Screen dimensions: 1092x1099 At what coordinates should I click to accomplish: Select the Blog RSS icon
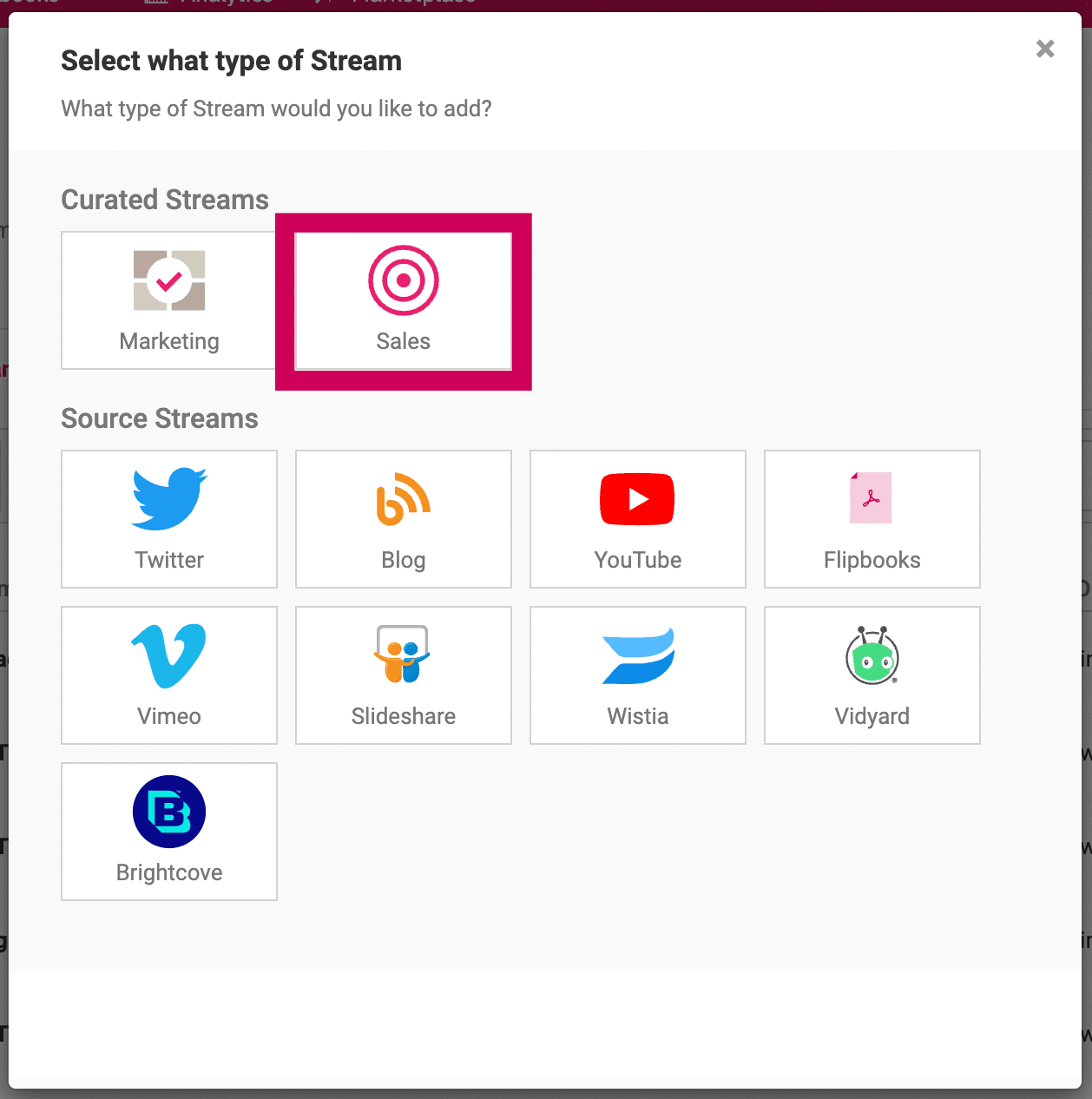(404, 499)
